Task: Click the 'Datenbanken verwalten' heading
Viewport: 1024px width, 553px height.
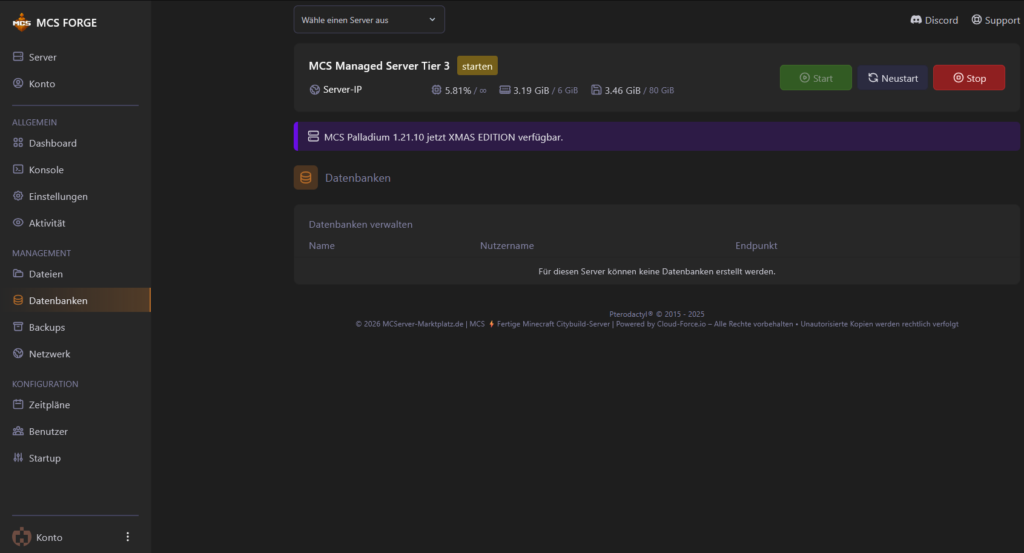Action: tap(360, 224)
